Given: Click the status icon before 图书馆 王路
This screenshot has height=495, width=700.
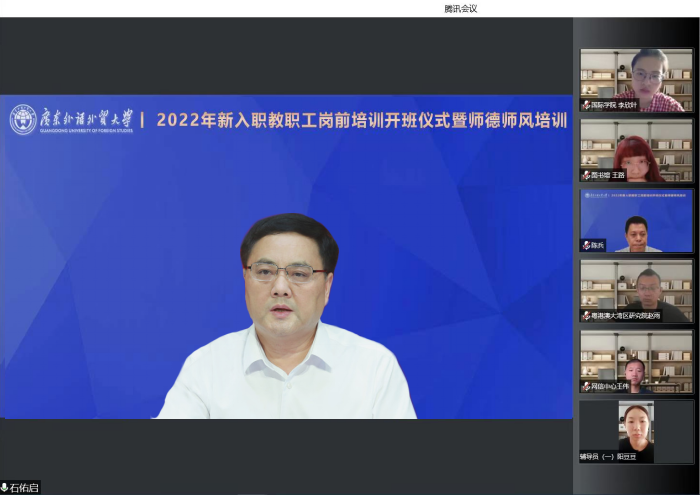Looking at the screenshot, I should [586, 175].
